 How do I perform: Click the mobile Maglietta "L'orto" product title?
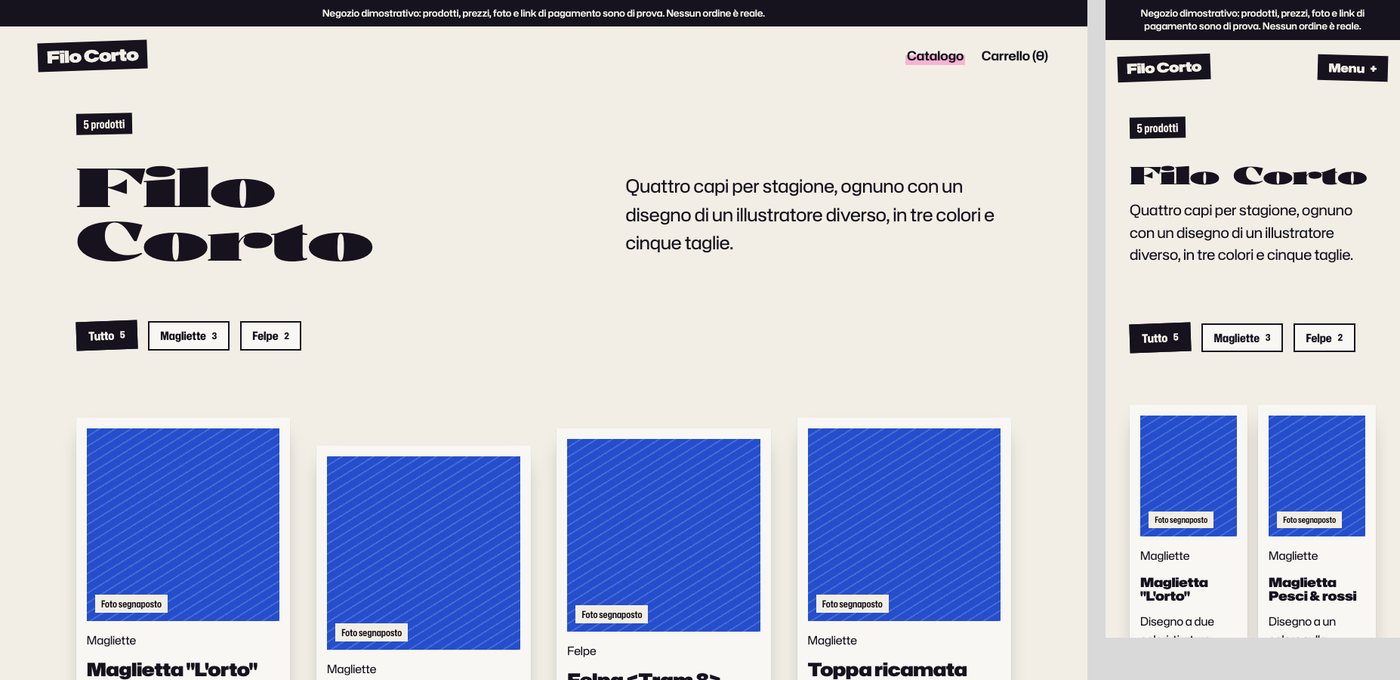pyautogui.click(x=1174, y=589)
